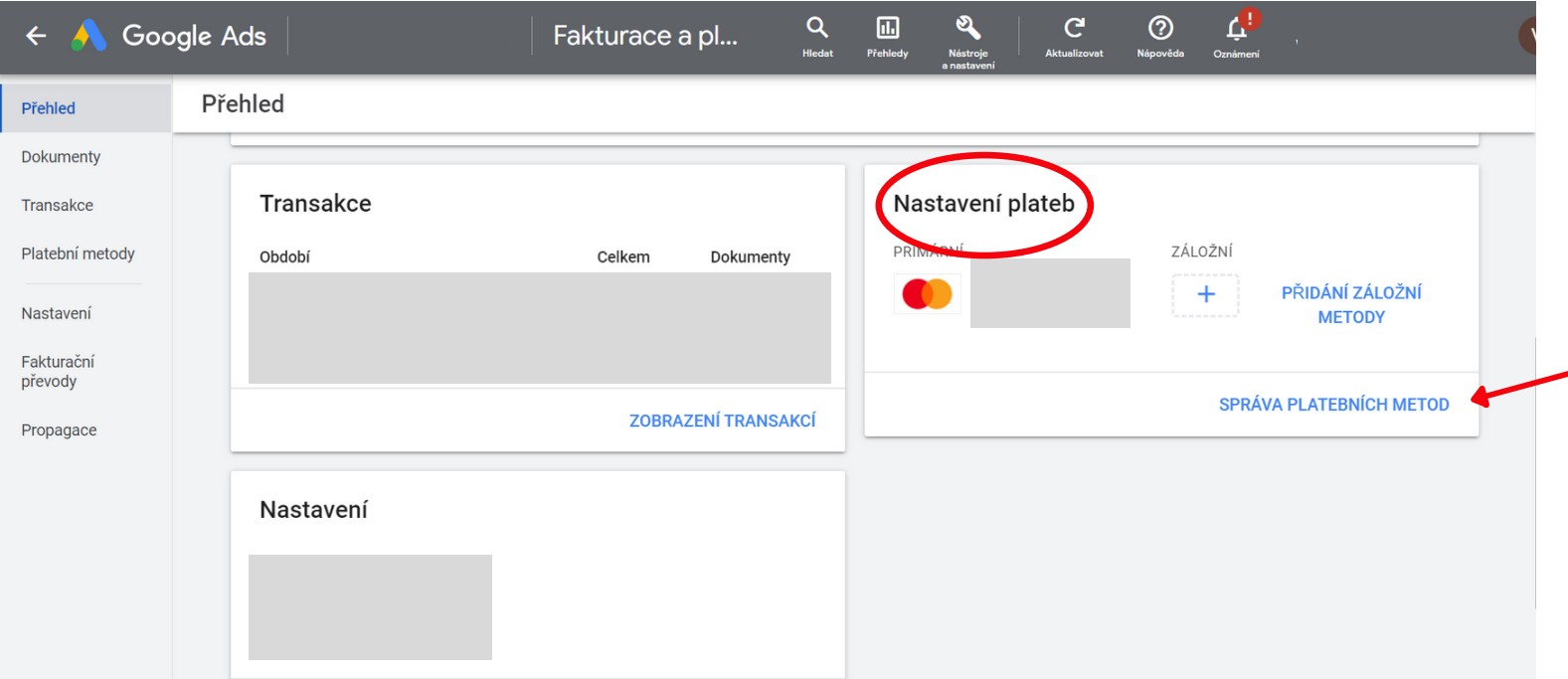Click the back arrow in header
1568x679 pixels.
tap(36, 36)
